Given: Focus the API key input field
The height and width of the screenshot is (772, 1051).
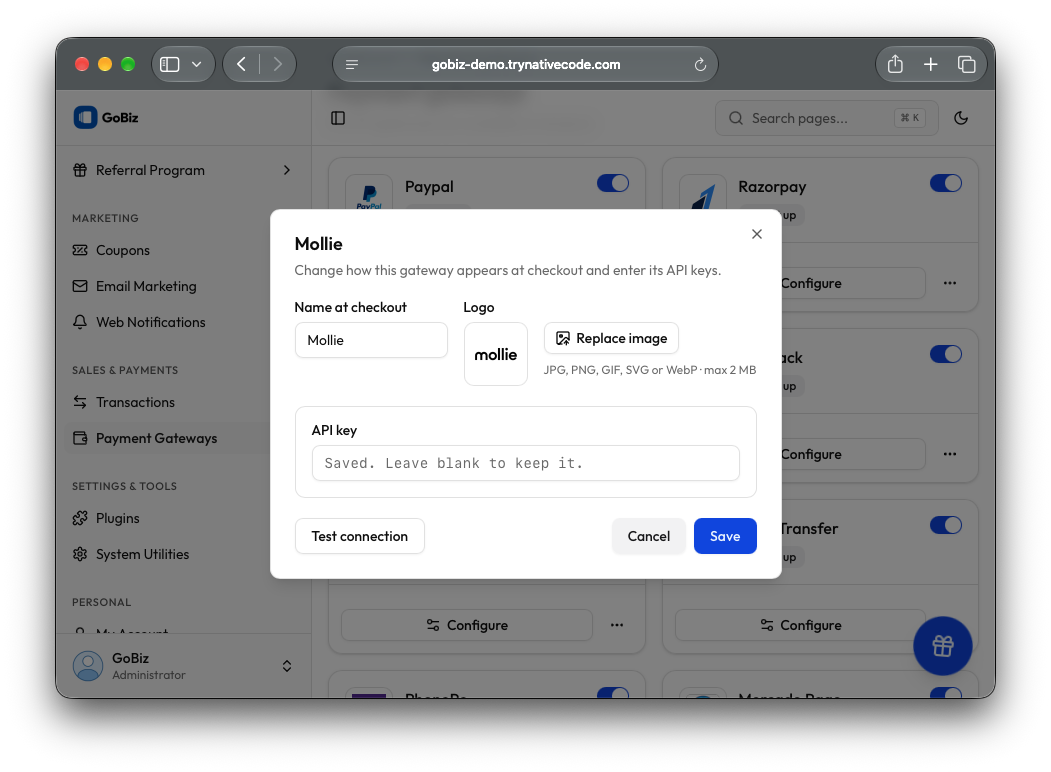Looking at the screenshot, I should pyautogui.click(x=526, y=463).
